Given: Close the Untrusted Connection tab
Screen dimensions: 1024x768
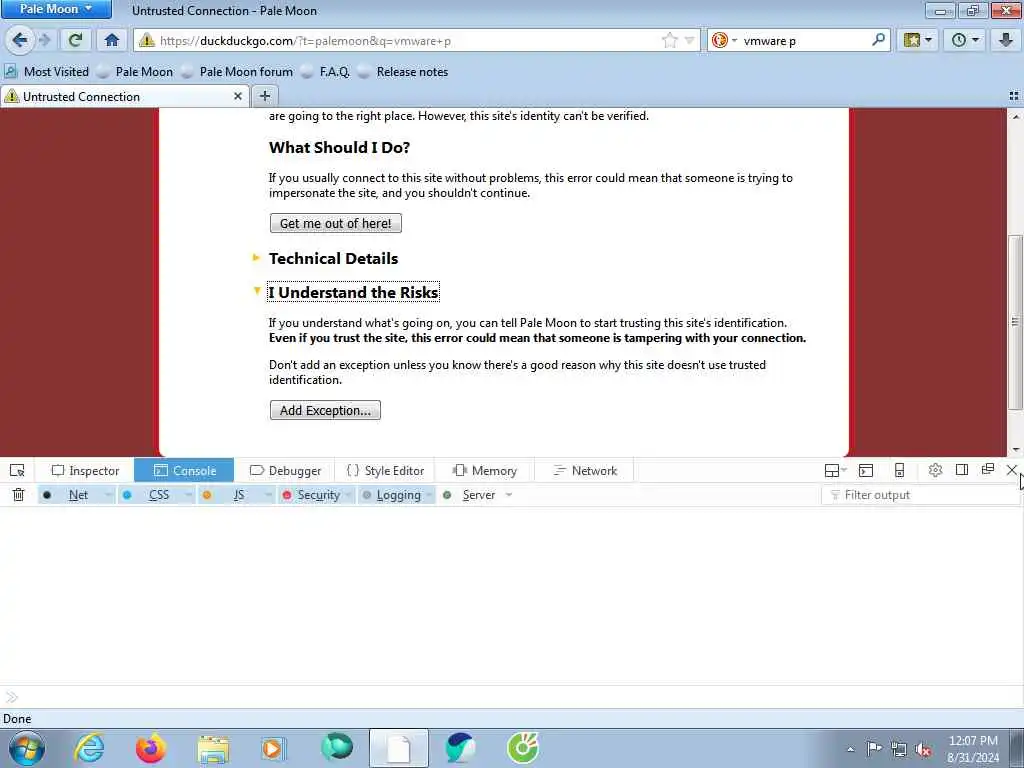Looking at the screenshot, I should 238,96.
